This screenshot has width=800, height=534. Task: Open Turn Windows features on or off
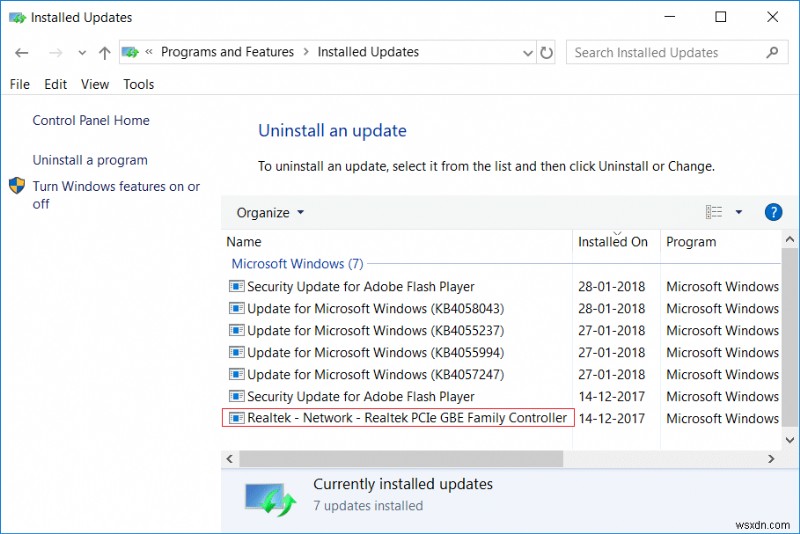tap(116, 195)
